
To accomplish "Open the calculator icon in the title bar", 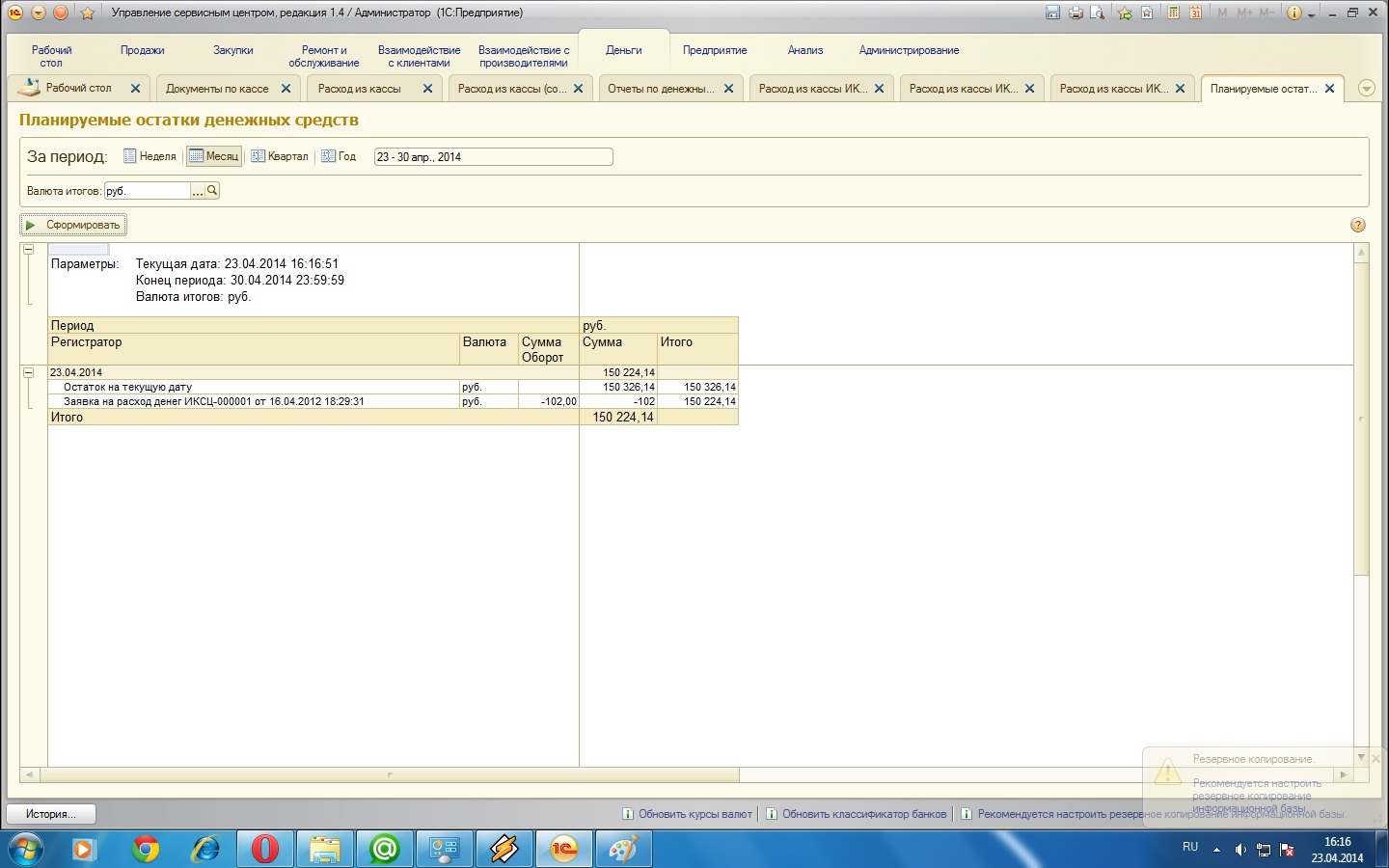I will click(x=1173, y=13).
